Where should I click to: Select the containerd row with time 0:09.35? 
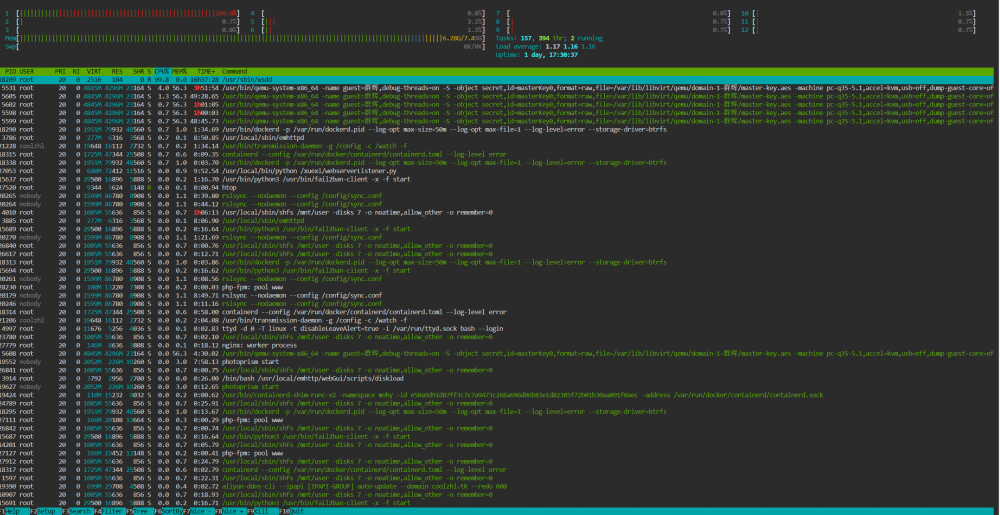point(497,154)
